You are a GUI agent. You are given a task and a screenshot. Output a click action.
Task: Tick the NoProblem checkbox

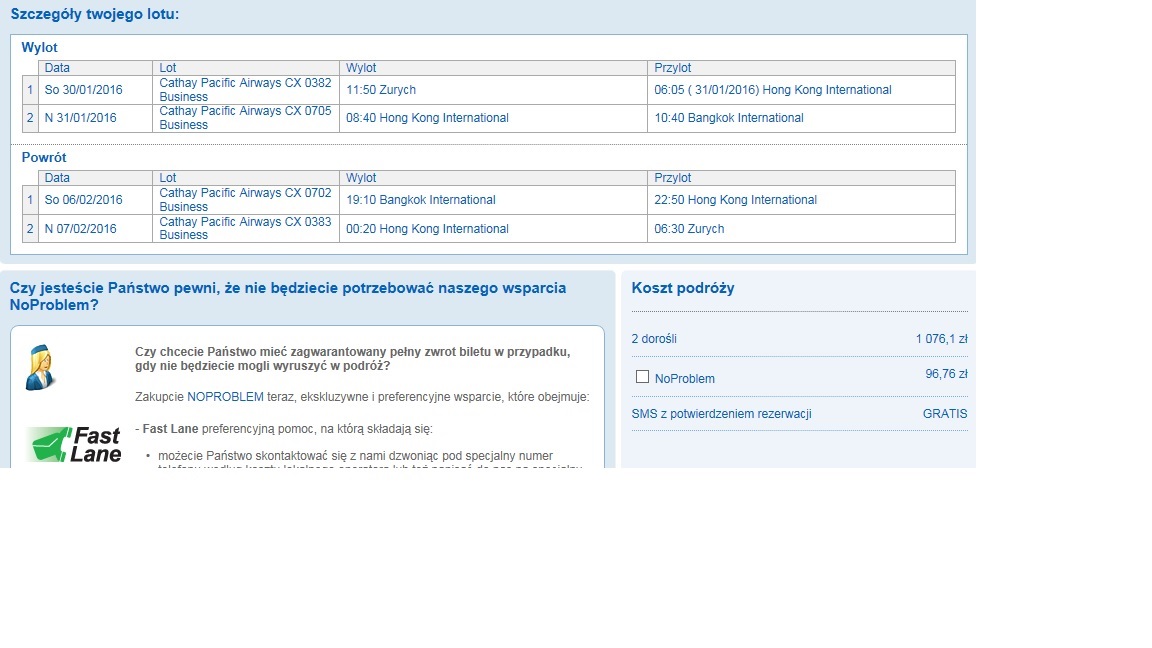pos(642,377)
